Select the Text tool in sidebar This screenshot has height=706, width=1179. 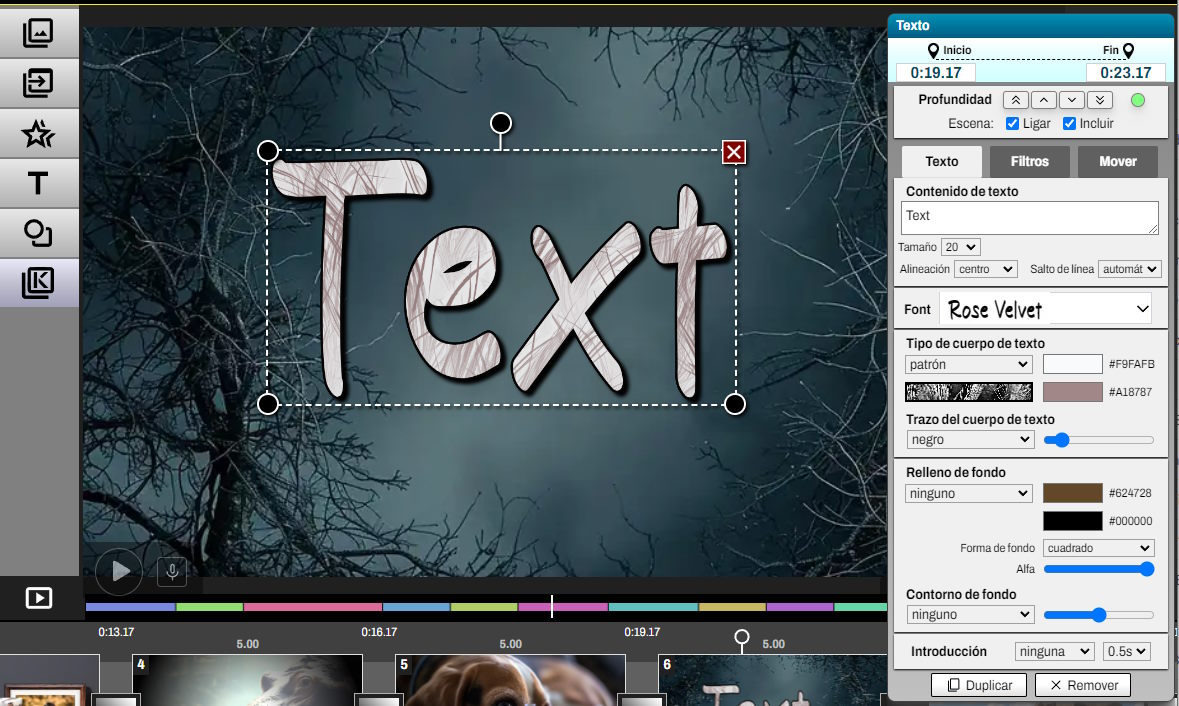point(38,183)
